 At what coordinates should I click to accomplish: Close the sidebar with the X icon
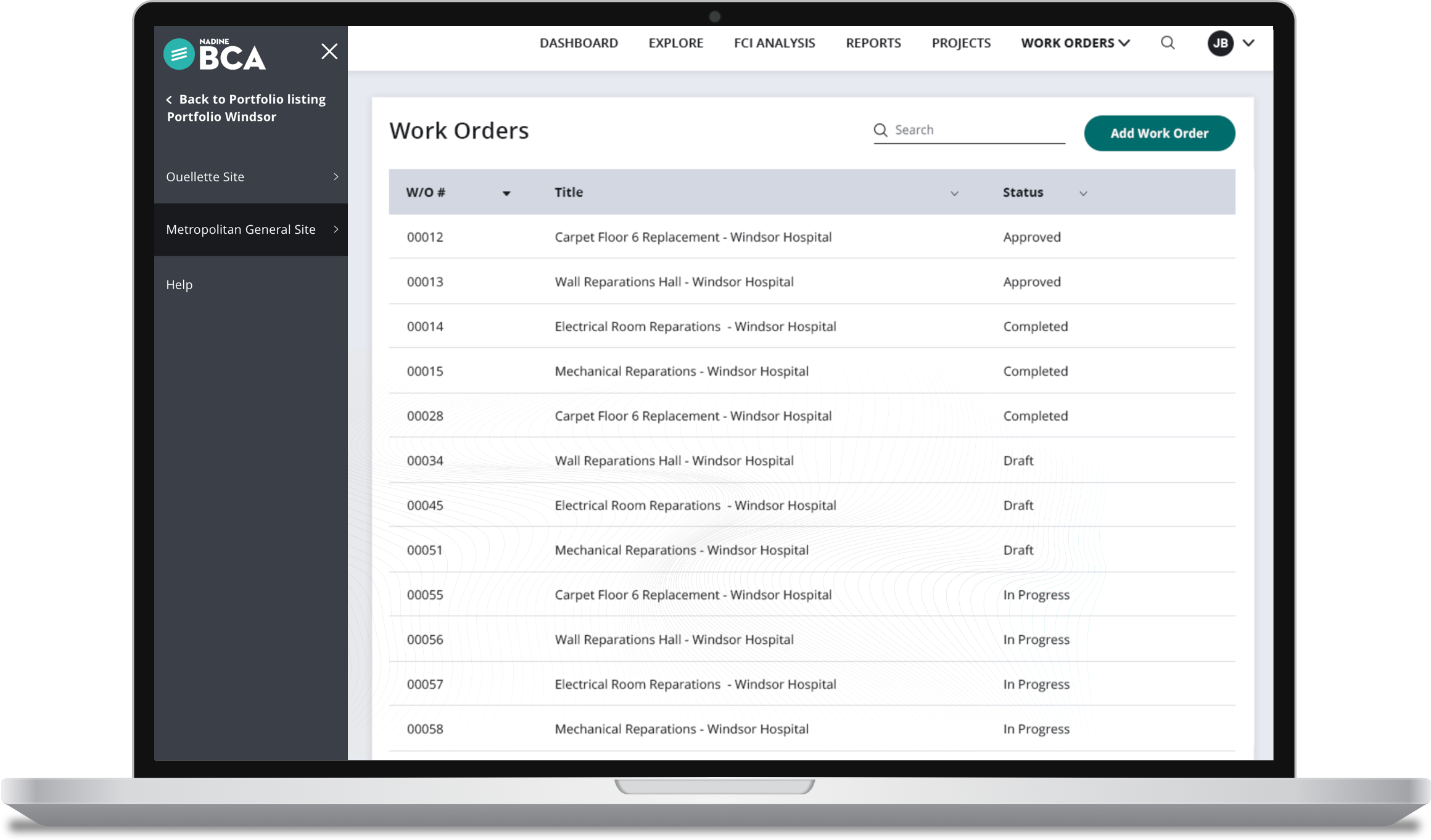329,51
